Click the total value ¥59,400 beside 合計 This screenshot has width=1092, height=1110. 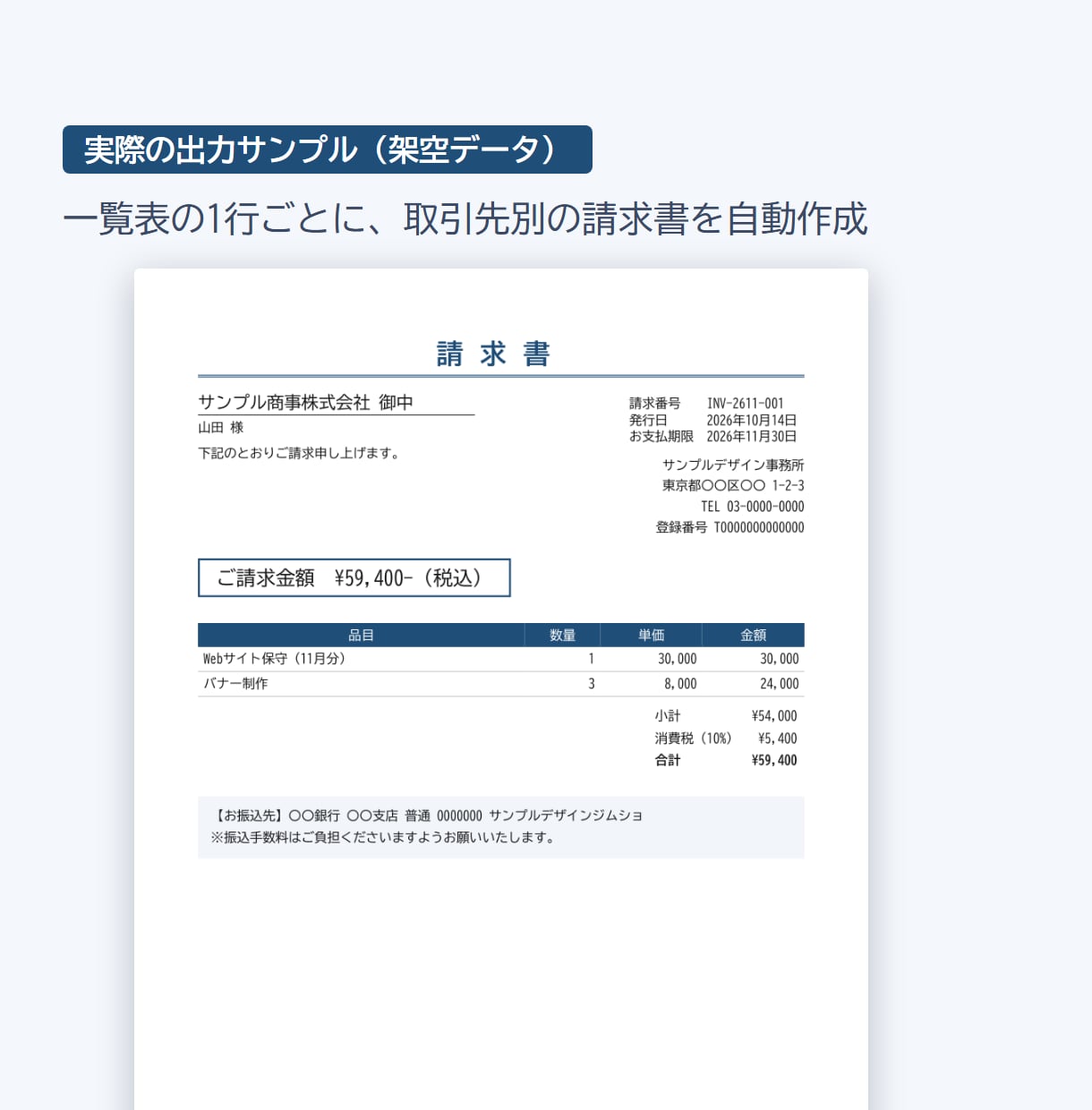pyautogui.click(x=774, y=760)
